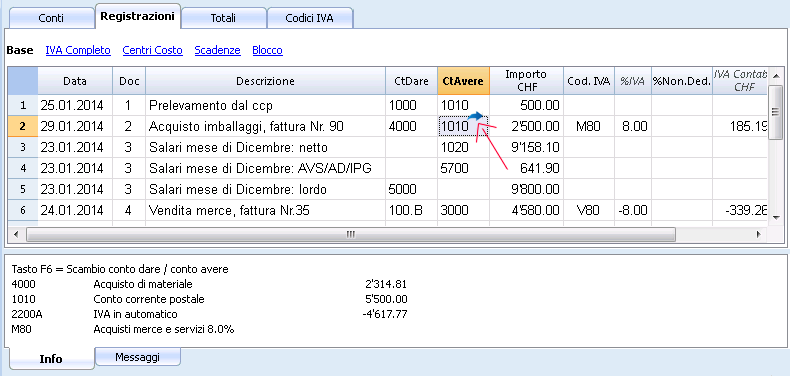Viewport: 790px width, 376px height.
Task: Open the Blocco view link
Action: click(x=267, y=50)
